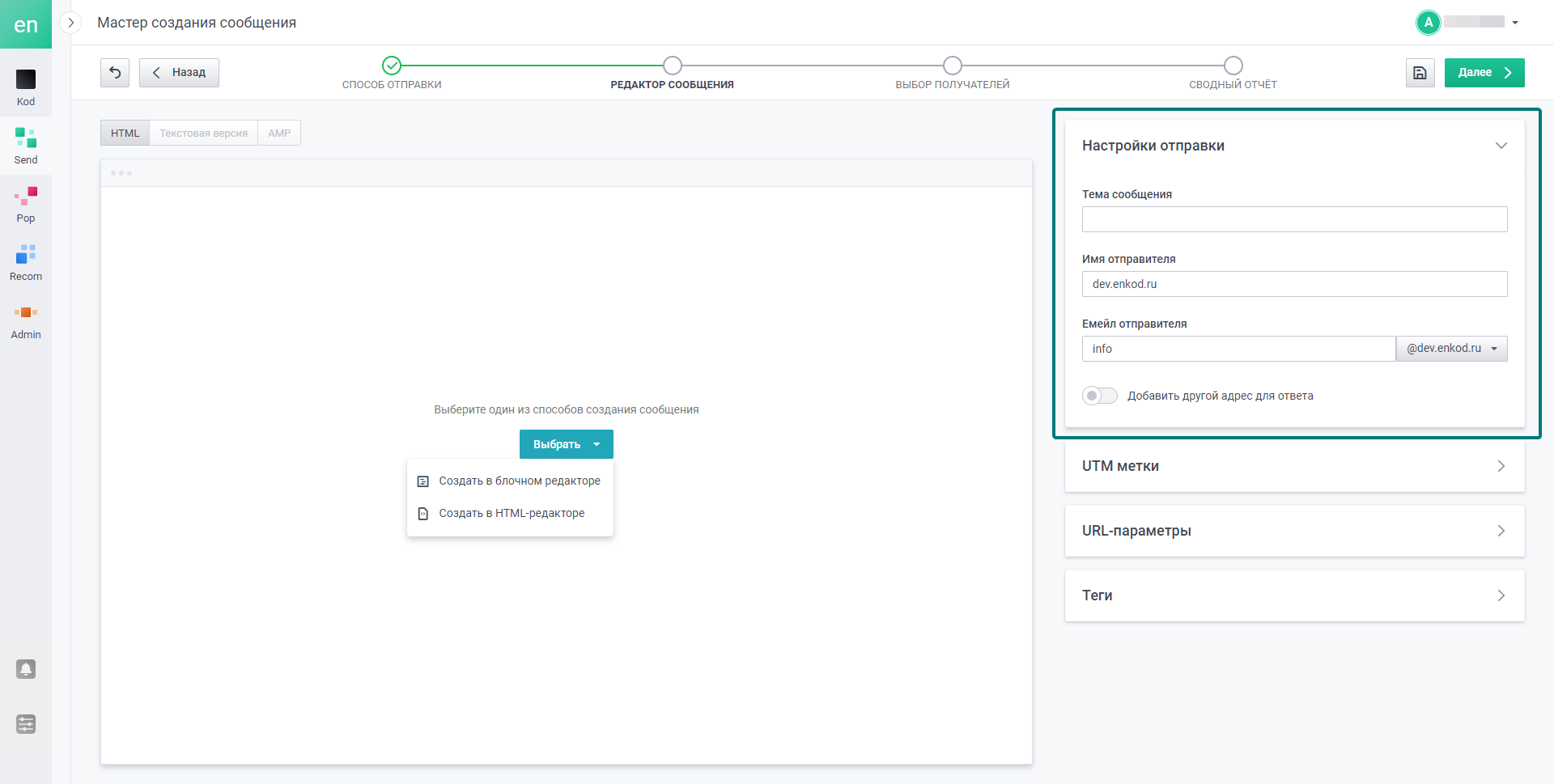
Task: Open the Pop module
Action: (26, 204)
